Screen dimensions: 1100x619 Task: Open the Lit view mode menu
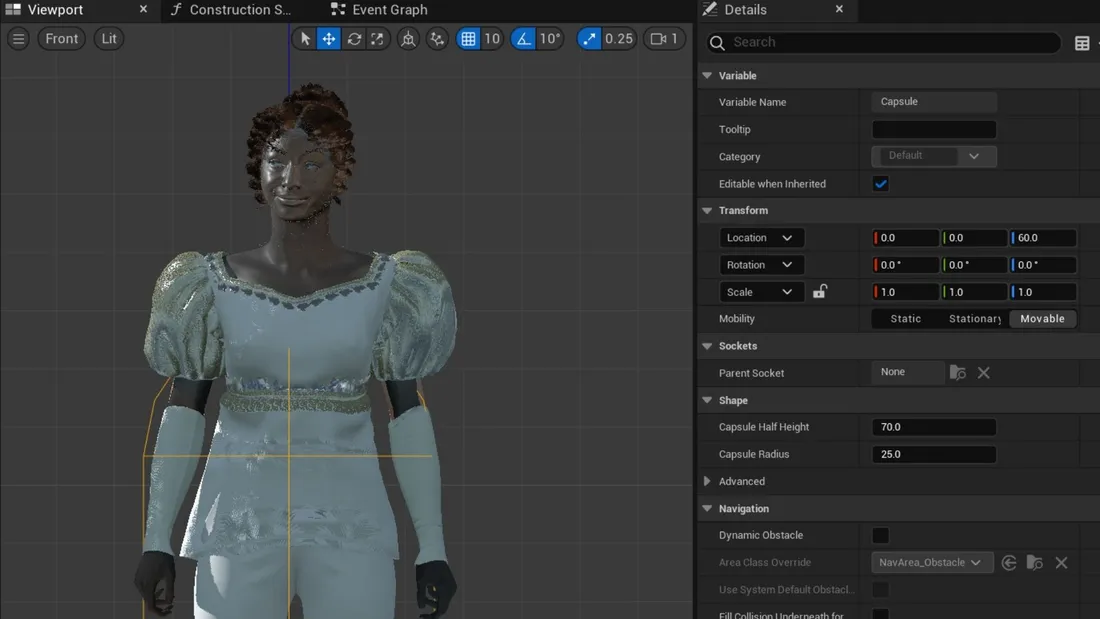(x=109, y=39)
